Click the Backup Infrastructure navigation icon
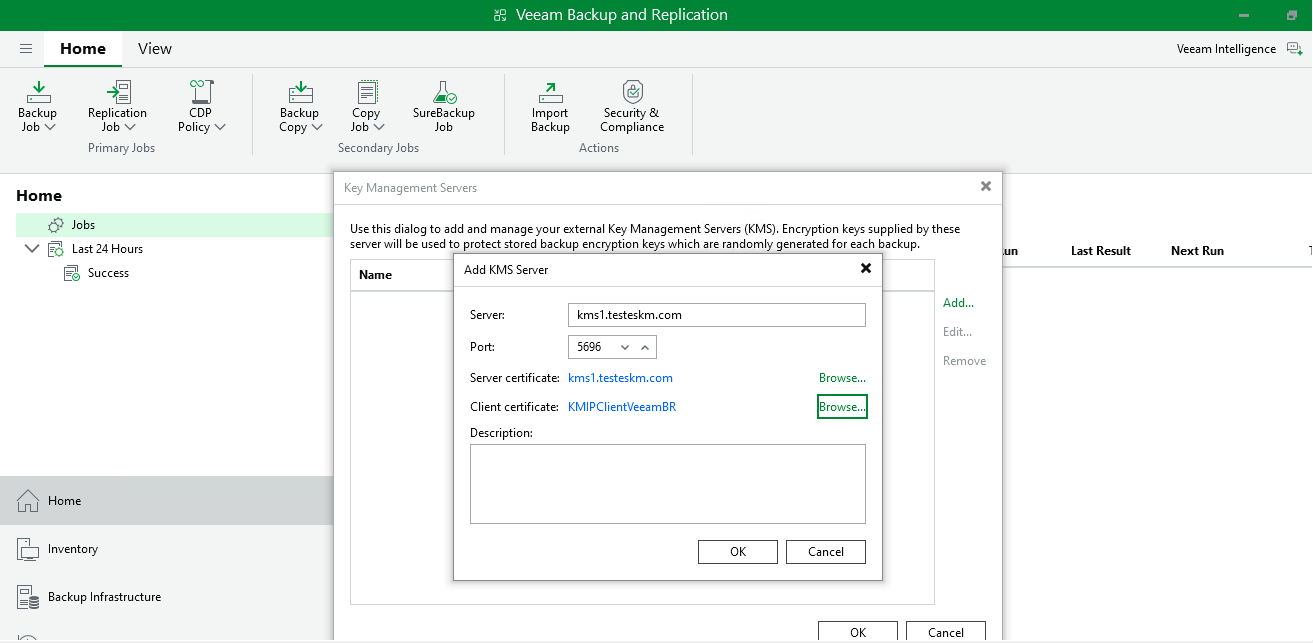The height and width of the screenshot is (643, 1313). pyautogui.click(x=28, y=597)
